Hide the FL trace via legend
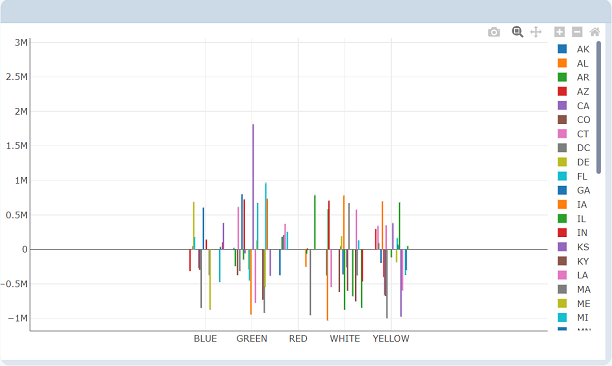Viewport: 612px width, 366px height. coord(573,176)
